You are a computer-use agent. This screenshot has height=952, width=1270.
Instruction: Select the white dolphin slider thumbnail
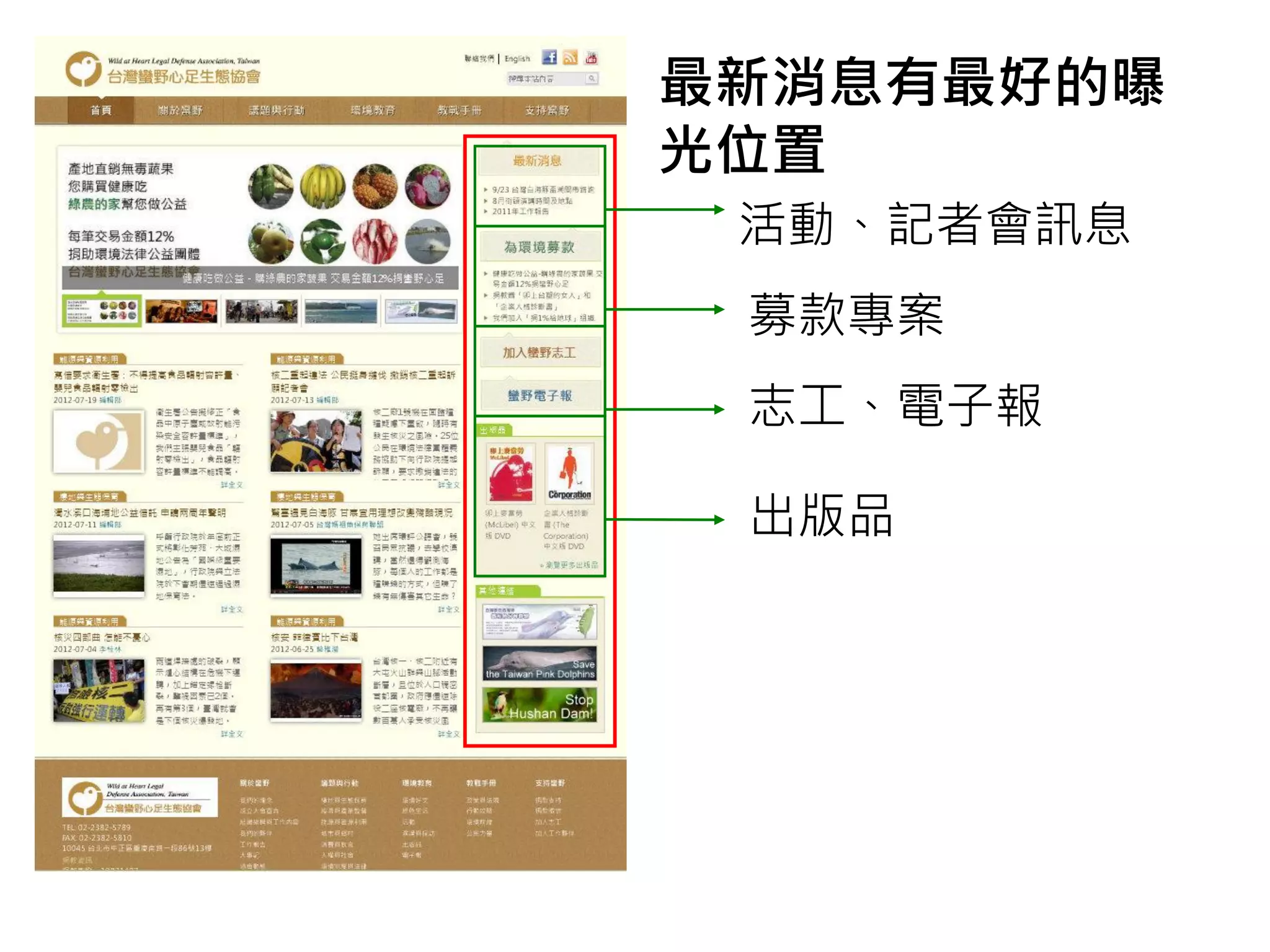pos(421,311)
